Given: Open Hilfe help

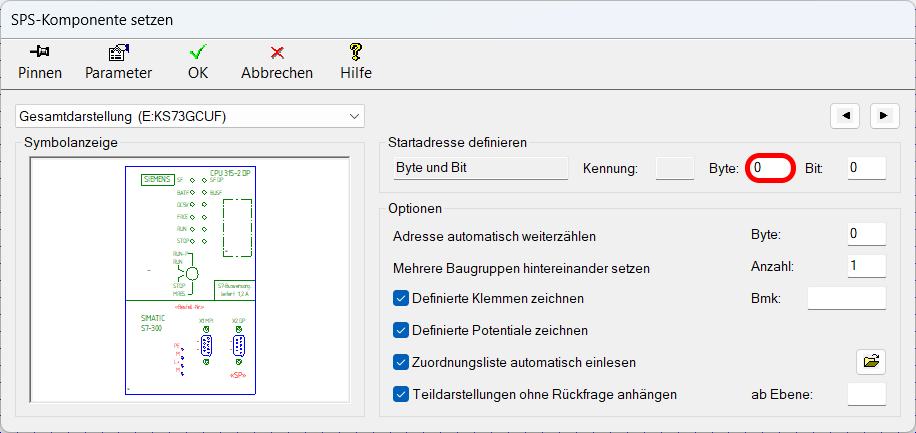Looking at the screenshot, I should click(355, 52).
